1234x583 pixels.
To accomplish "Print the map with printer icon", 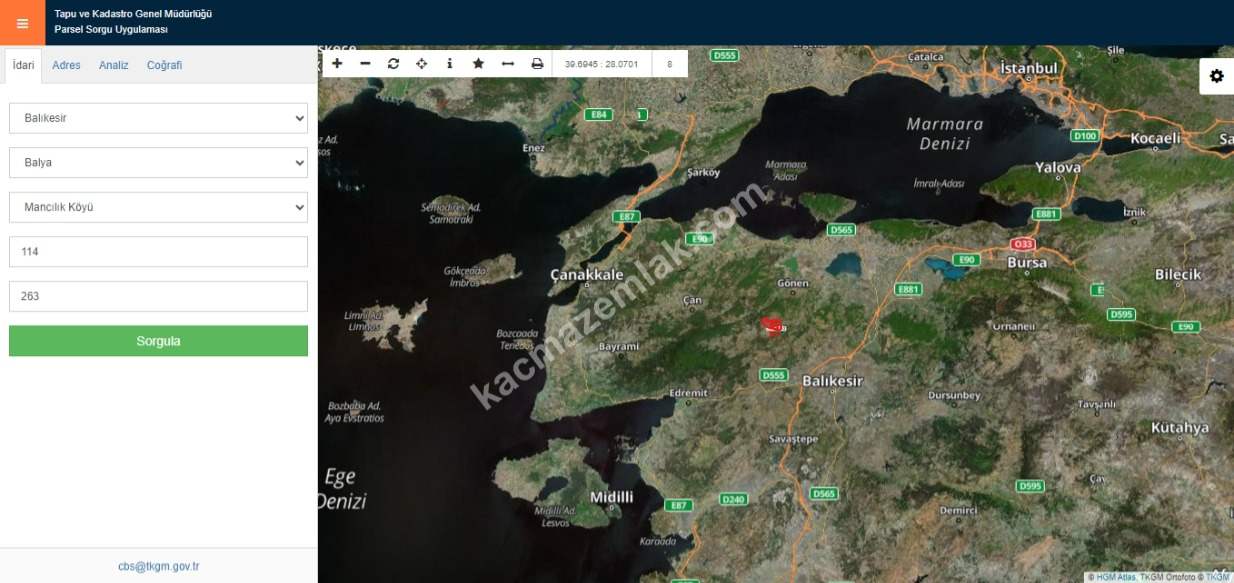I will [x=537, y=64].
